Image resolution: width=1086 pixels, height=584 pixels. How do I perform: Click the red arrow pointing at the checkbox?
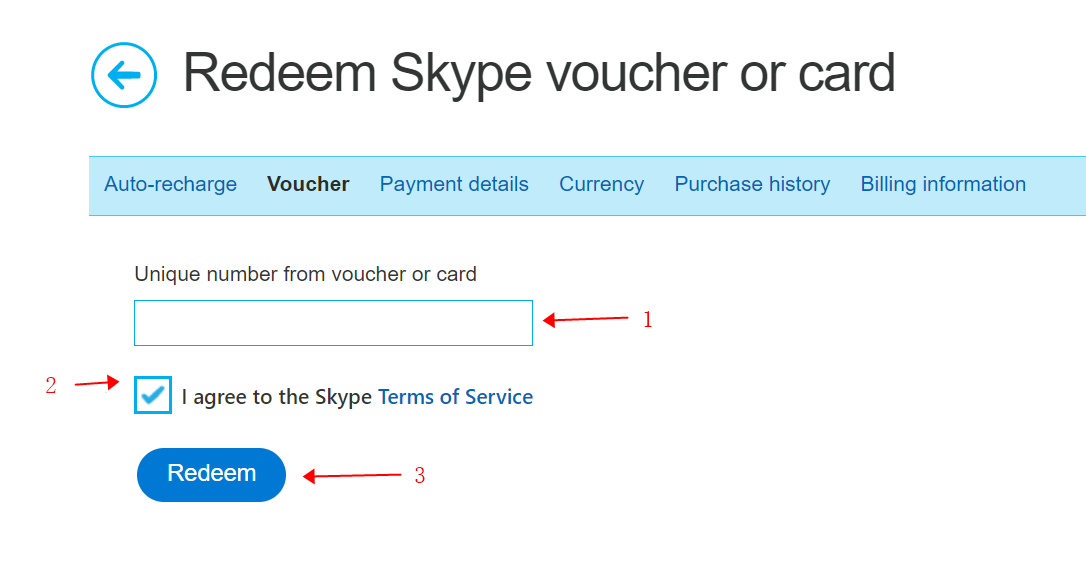pos(98,383)
